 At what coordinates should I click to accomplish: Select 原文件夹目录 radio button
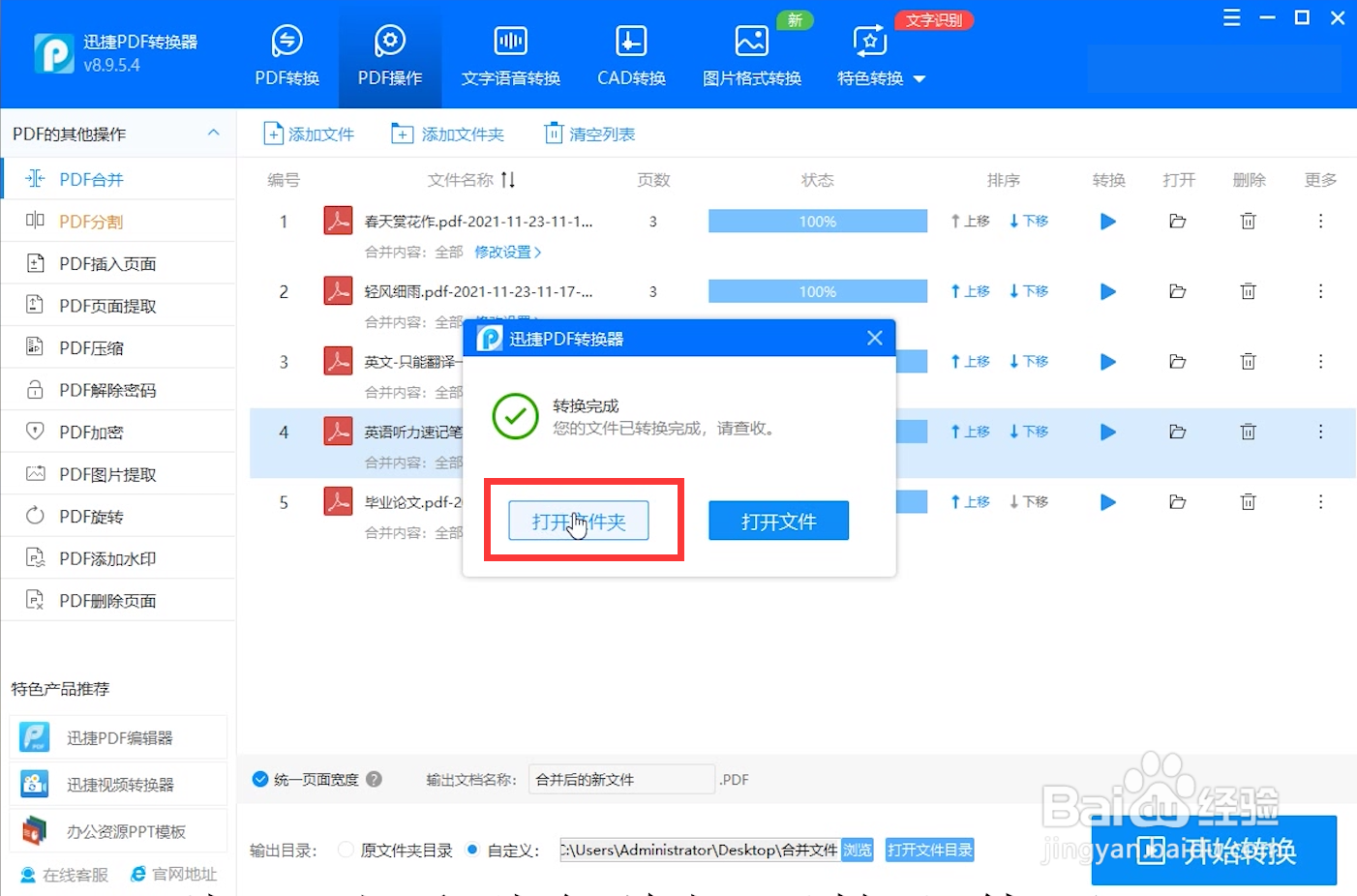346,850
